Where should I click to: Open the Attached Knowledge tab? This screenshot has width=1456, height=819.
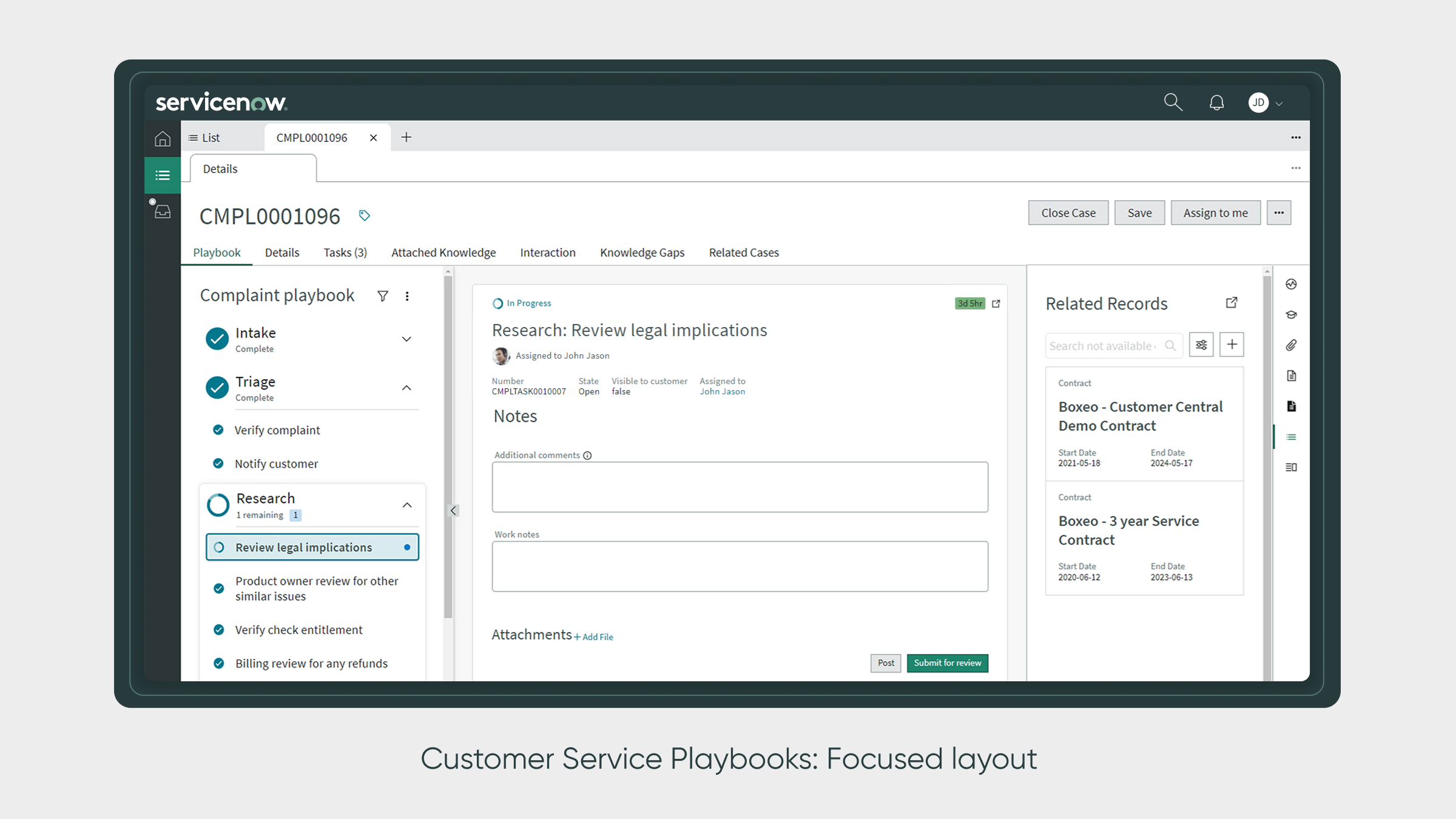[x=443, y=252]
